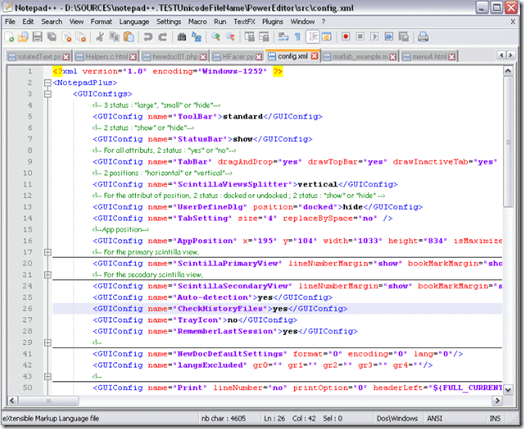
Task: Open the Format menu
Action: pyautogui.click(x=101, y=22)
